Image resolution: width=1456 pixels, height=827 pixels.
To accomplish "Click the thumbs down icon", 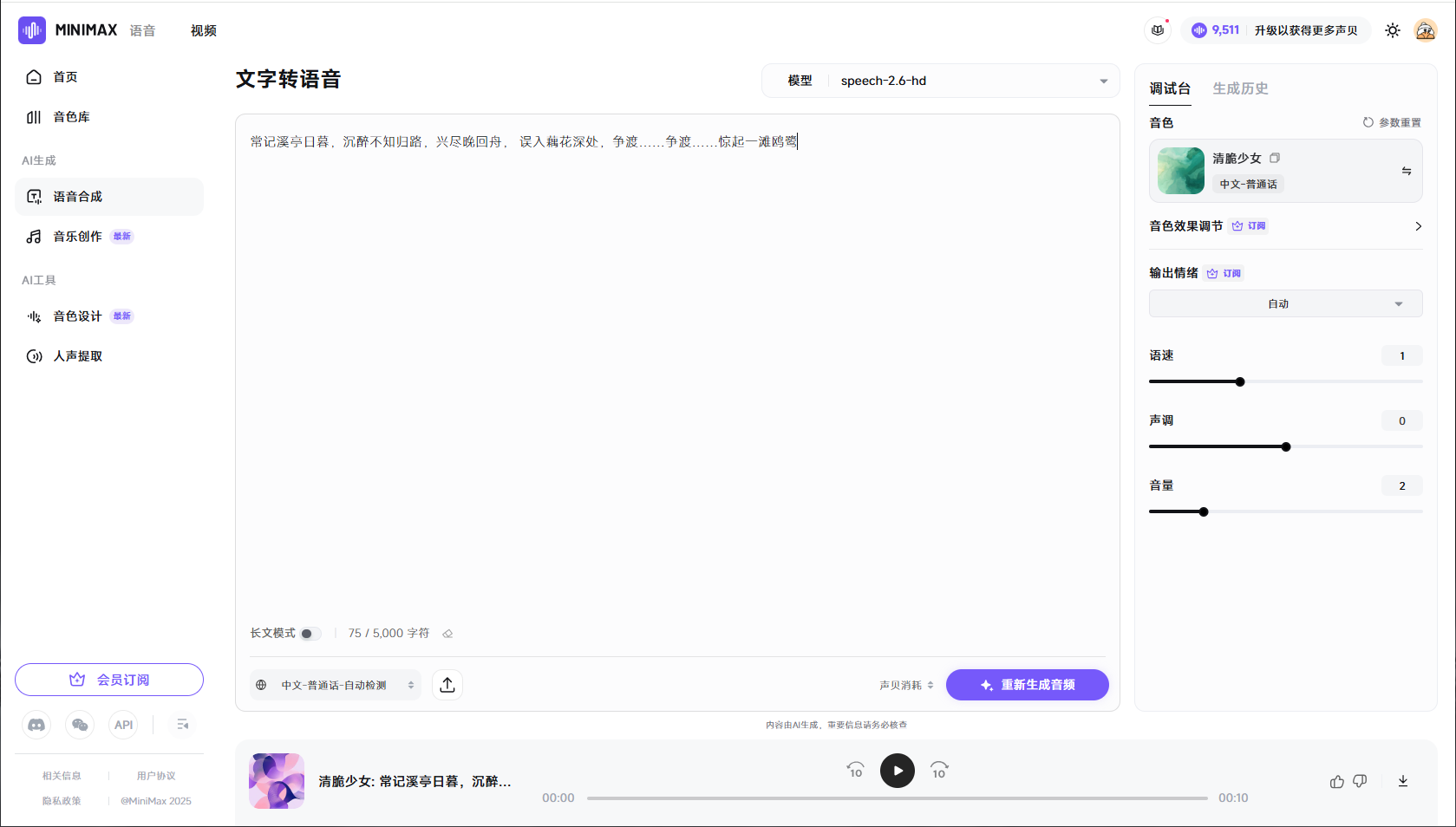I will click(1360, 781).
